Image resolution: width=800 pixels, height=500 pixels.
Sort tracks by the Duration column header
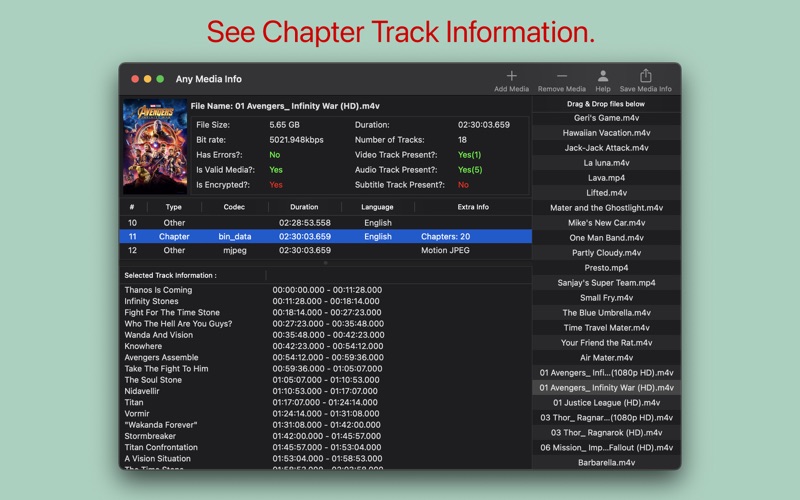coord(304,207)
